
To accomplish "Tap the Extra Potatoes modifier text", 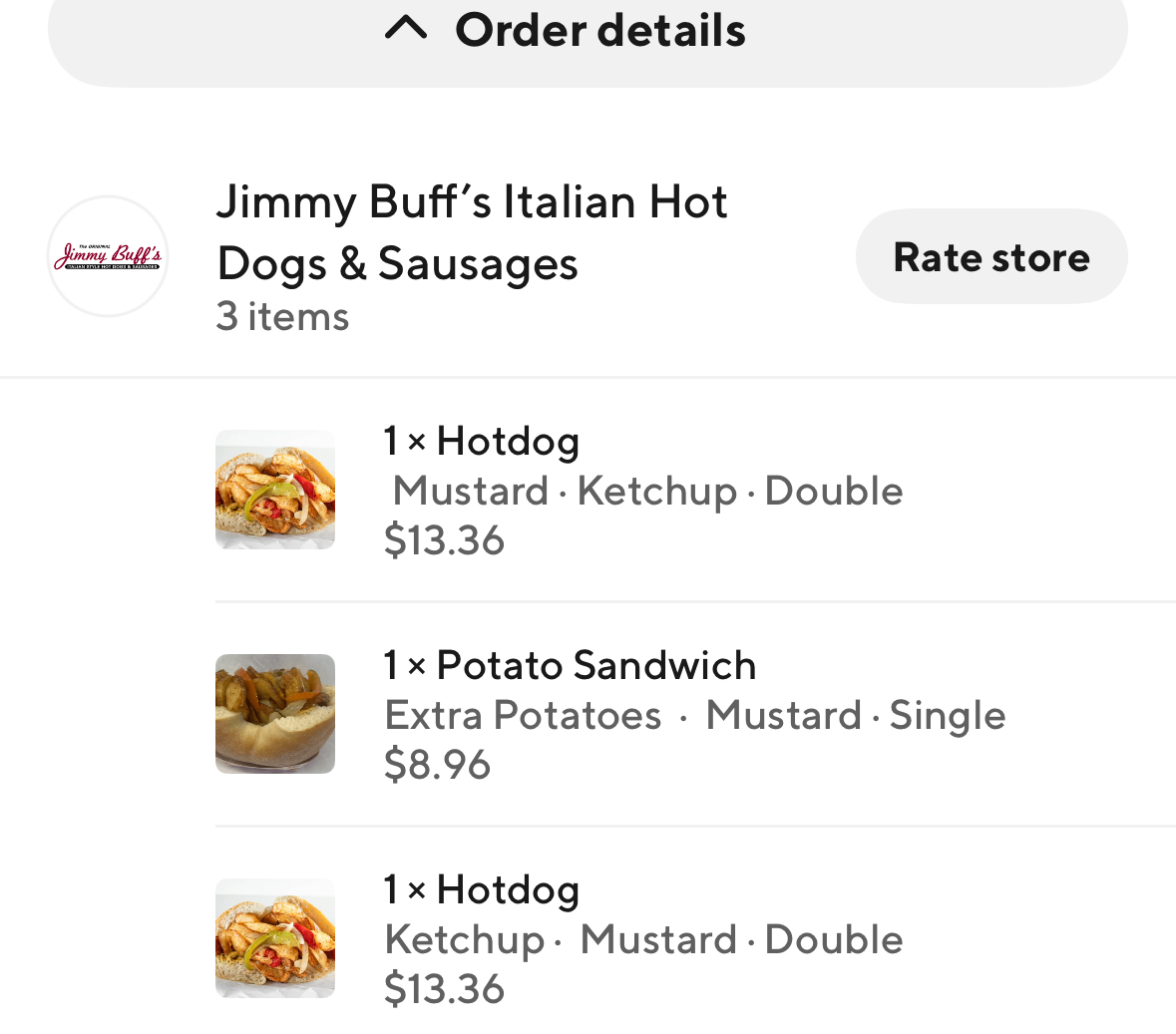I will tap(523, 715).
